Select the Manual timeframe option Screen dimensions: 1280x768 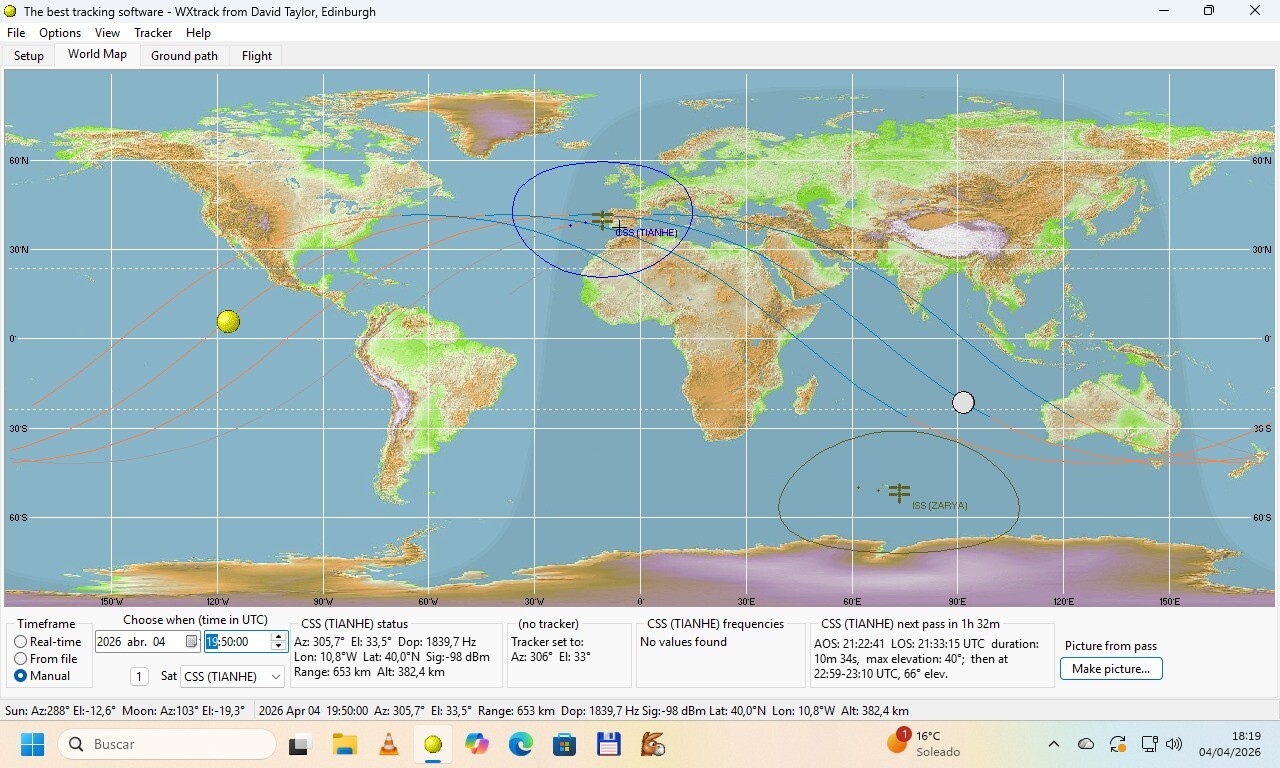(x=21, y=676)
